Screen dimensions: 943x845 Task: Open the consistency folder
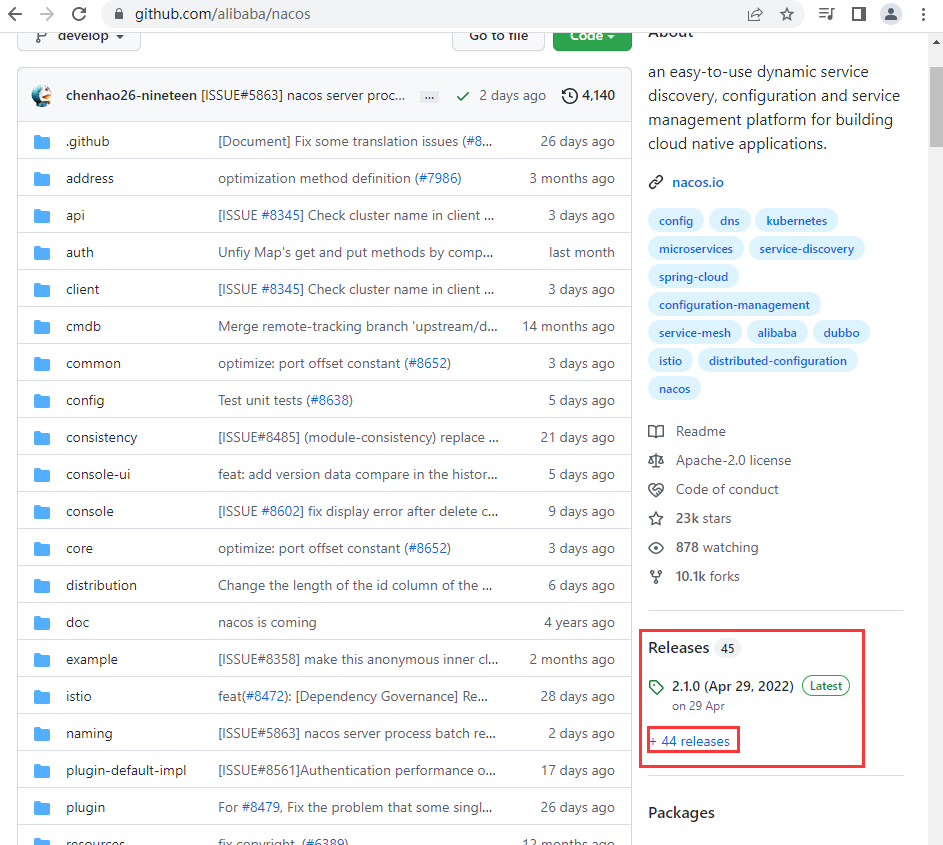[x=102, y=438]
